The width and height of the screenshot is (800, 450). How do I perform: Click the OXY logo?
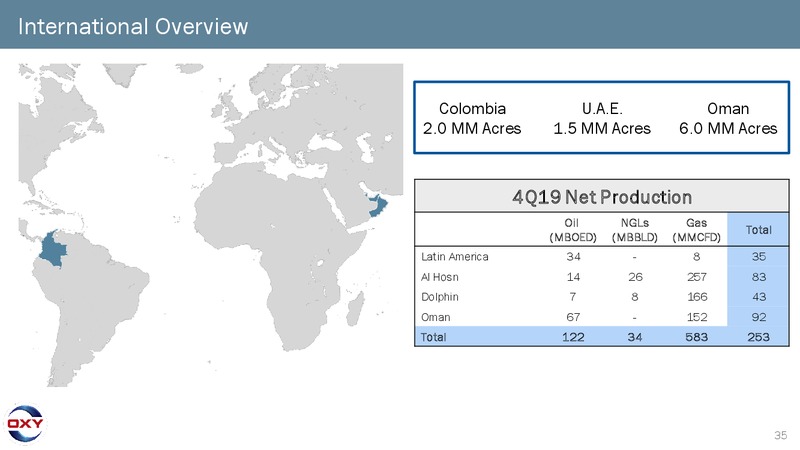(x=25, y=423)
